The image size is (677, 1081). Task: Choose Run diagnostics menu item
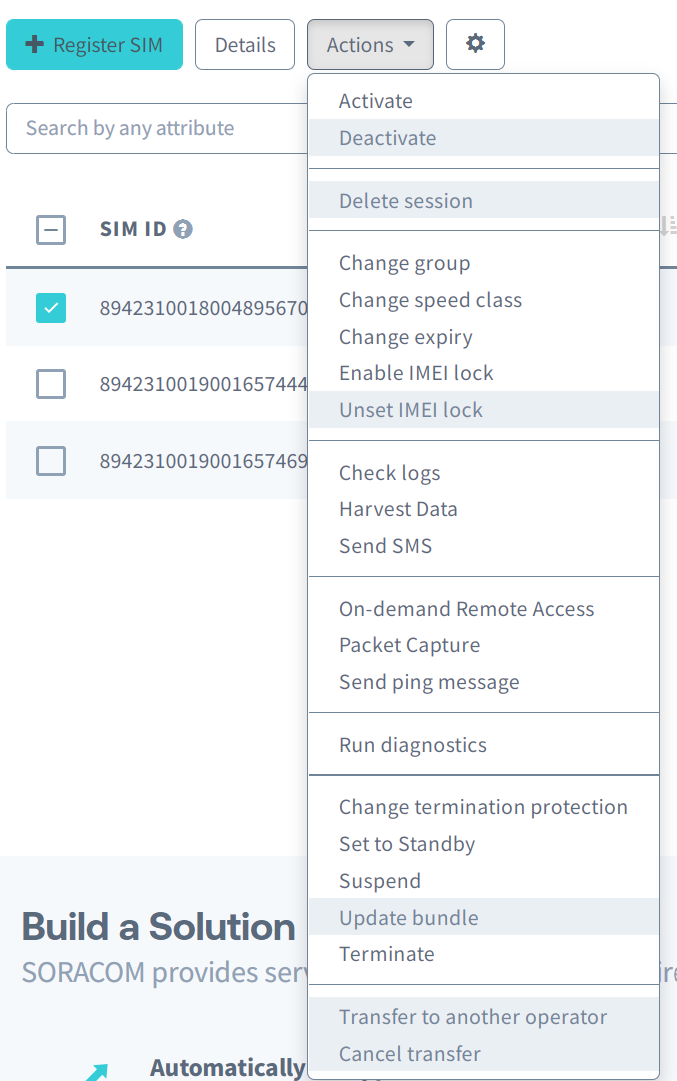[x=412, y=745]
